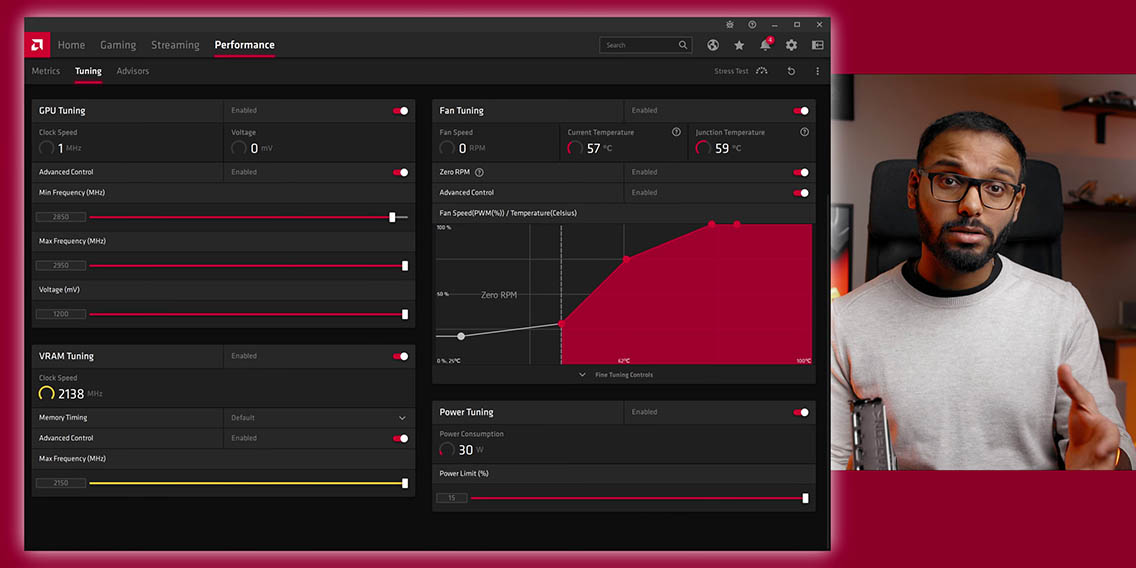Expand Fine Tuning Controls
1136x568 pixels.
(x=617, y=375)
